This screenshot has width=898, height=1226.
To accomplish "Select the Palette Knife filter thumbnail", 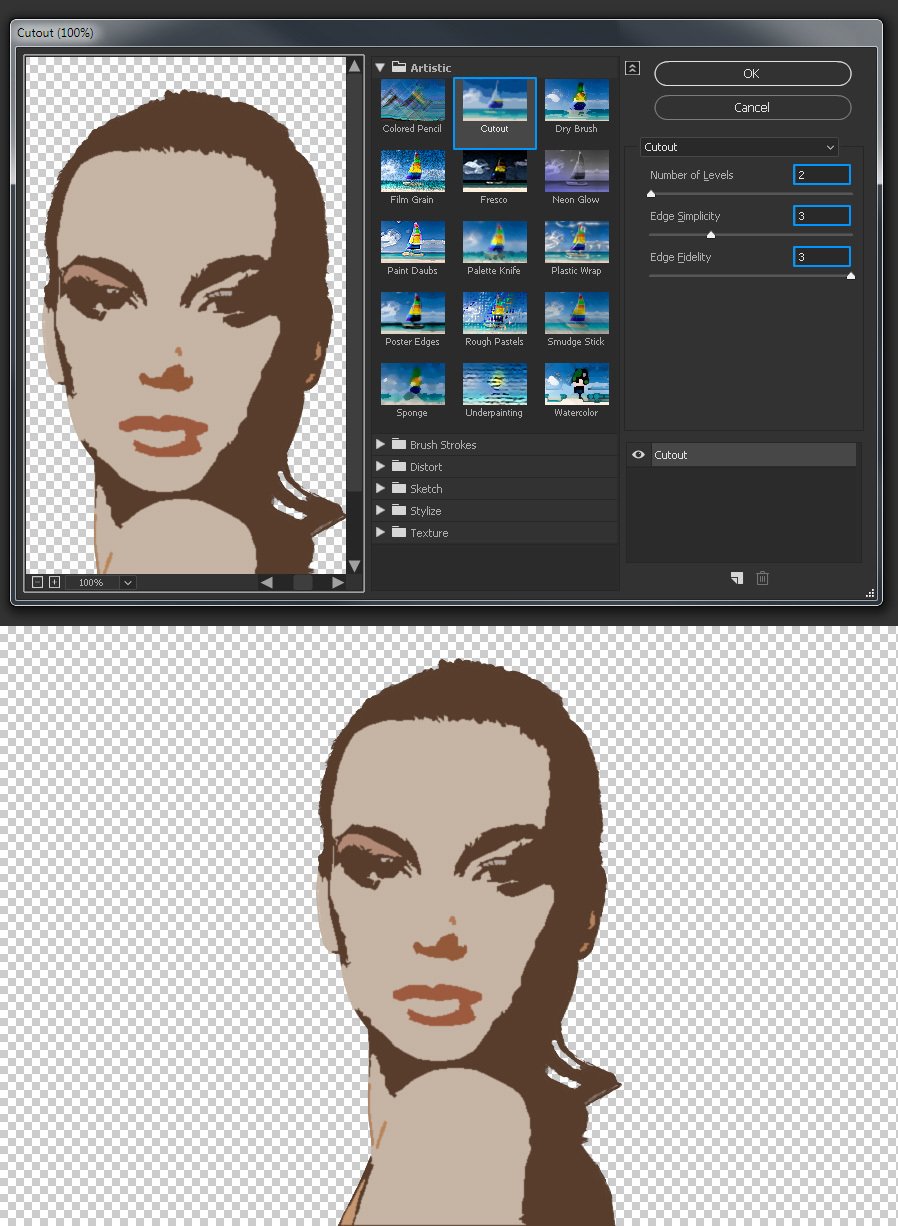I will (494, 242).
